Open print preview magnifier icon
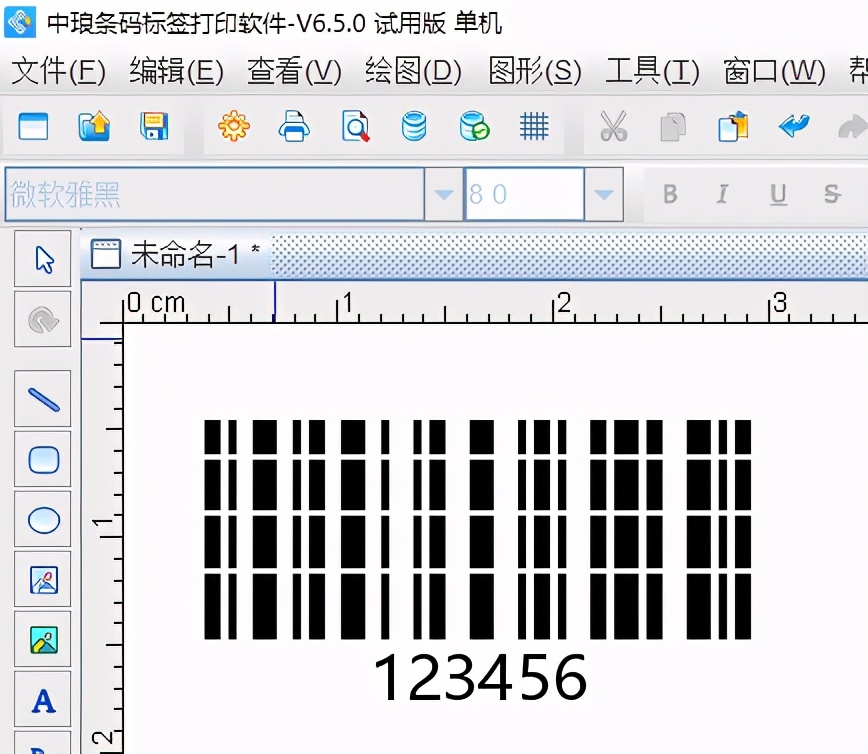868x754 pixels. click(355, 126)
